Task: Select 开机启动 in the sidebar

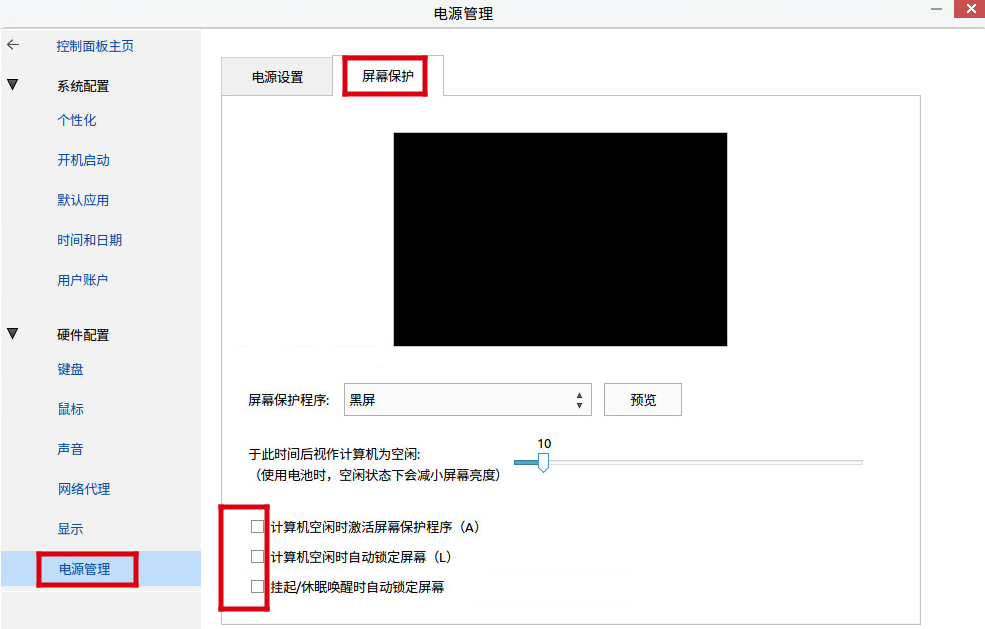Action: (x=83, y=160)
